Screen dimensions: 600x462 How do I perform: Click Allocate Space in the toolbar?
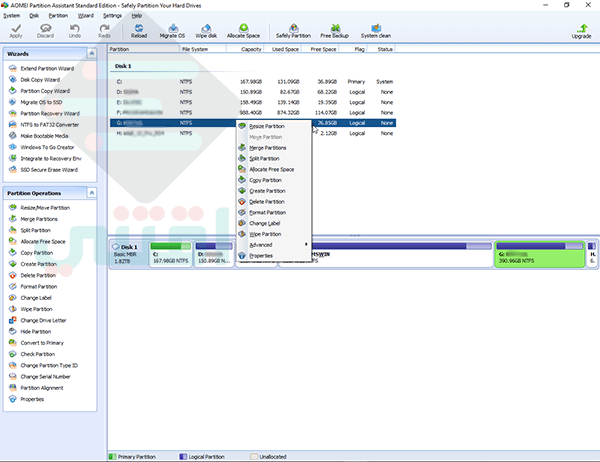pos(243,31)
